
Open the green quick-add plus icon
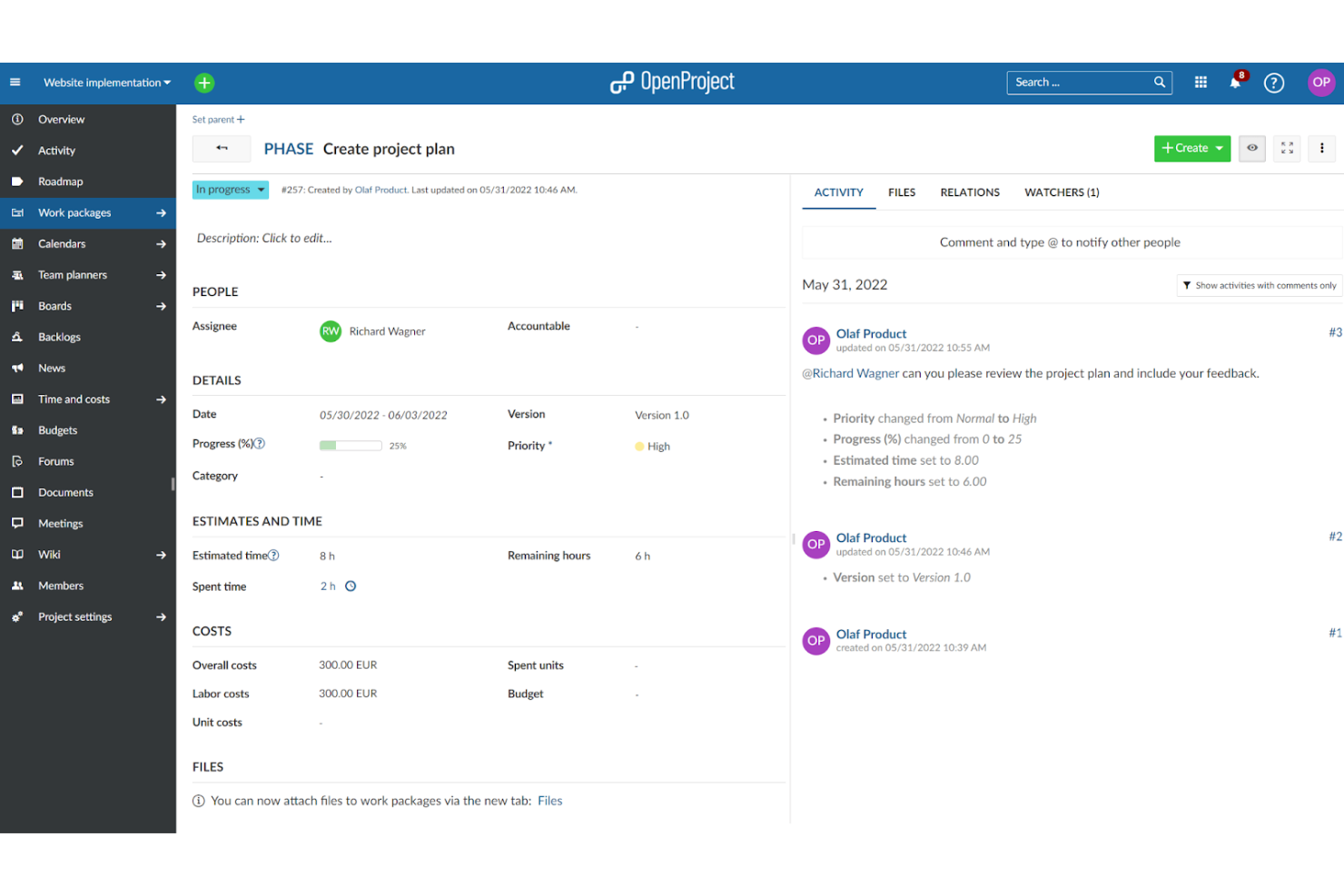click(x=203, y=83)
